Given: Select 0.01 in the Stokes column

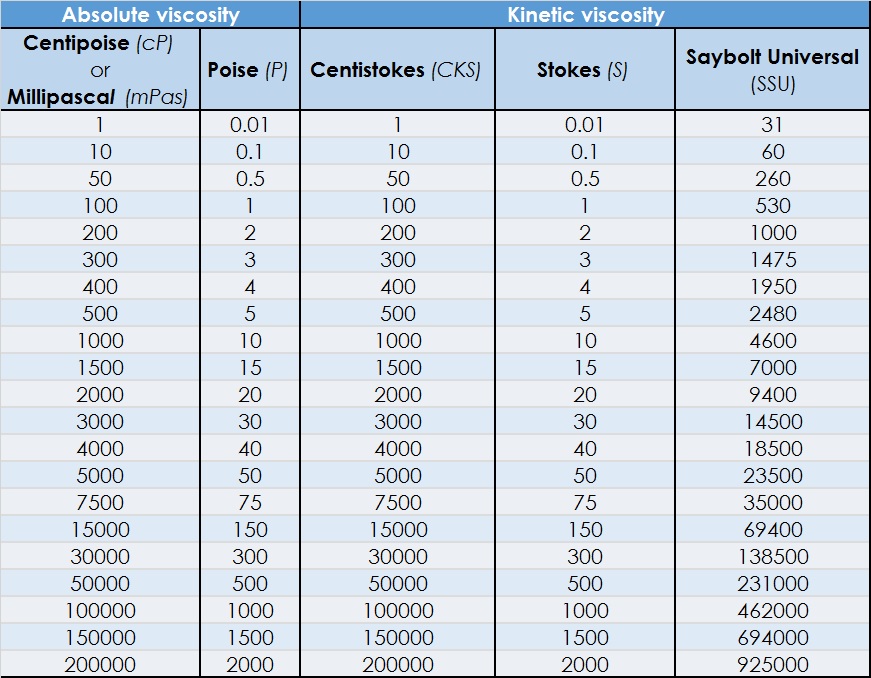Looking at the screenshot, I should click(x=584, y=124).
